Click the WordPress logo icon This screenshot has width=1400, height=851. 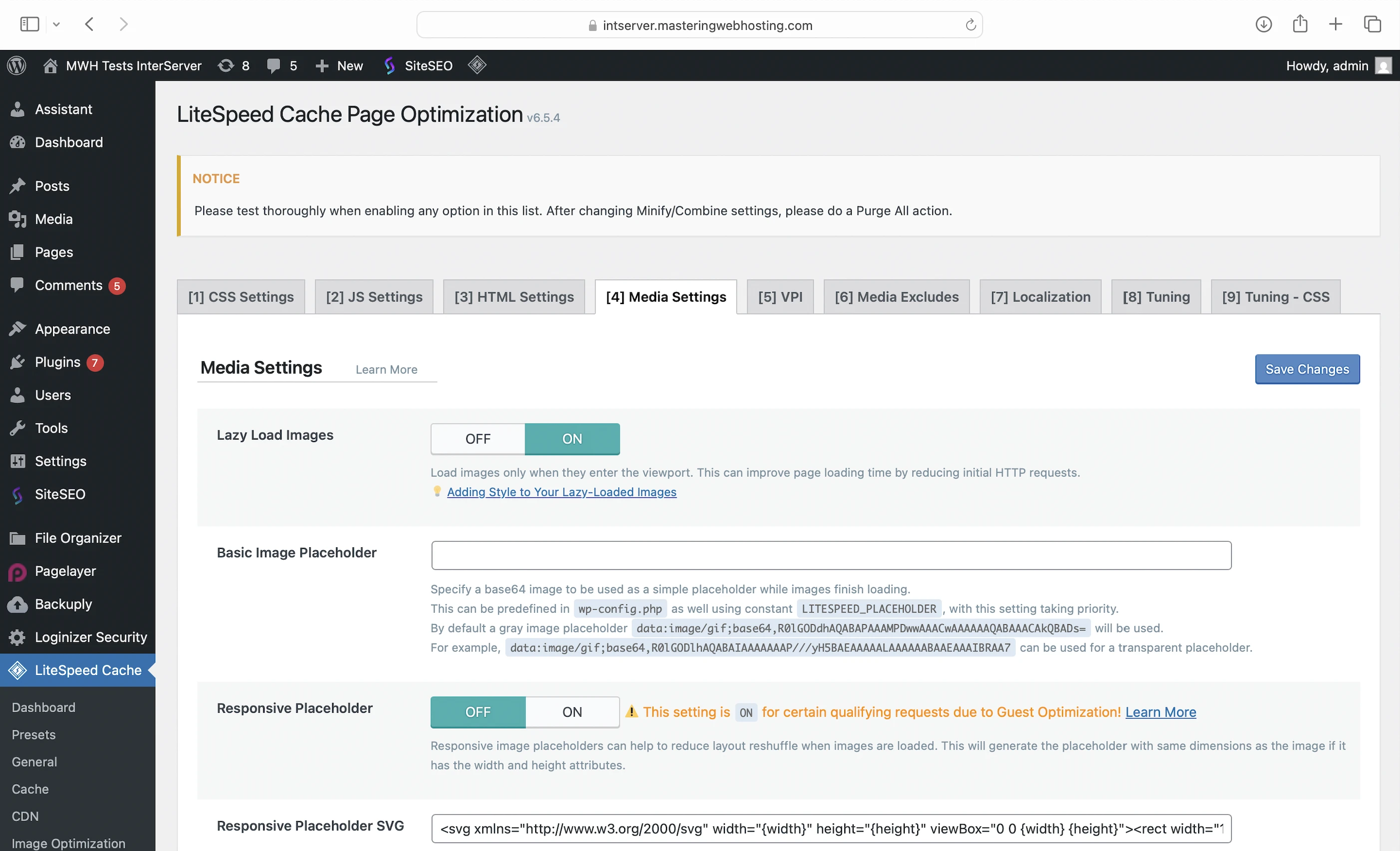(17, 65)
